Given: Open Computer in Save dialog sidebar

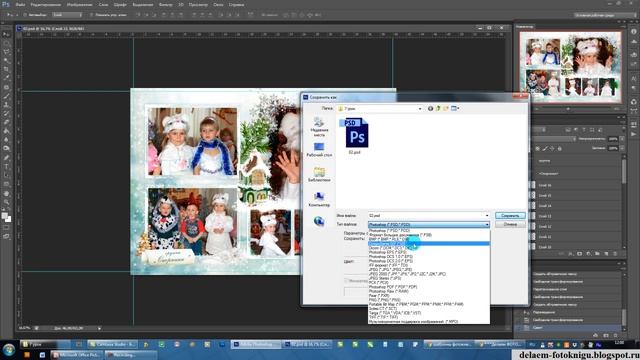Looking at the screenshot, I should point(319,200).
